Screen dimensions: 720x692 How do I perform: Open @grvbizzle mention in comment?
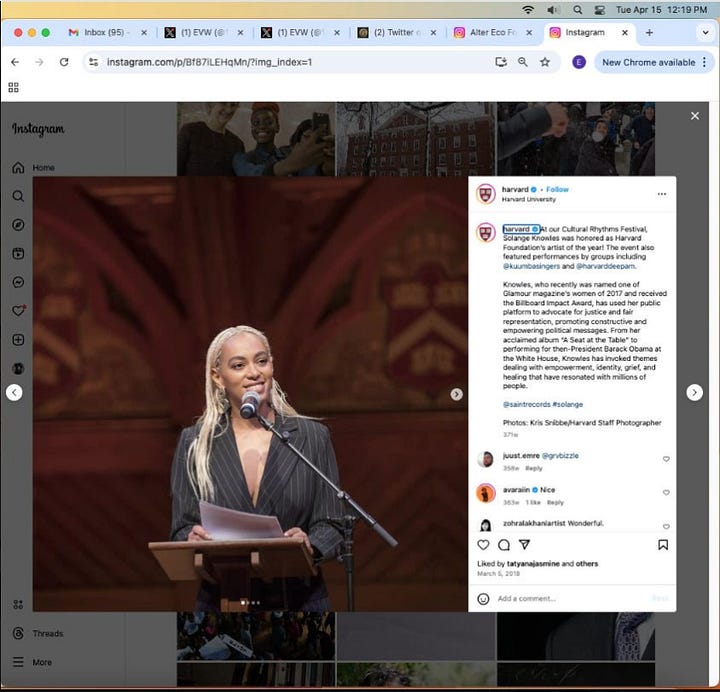click(x=560, y=456)
